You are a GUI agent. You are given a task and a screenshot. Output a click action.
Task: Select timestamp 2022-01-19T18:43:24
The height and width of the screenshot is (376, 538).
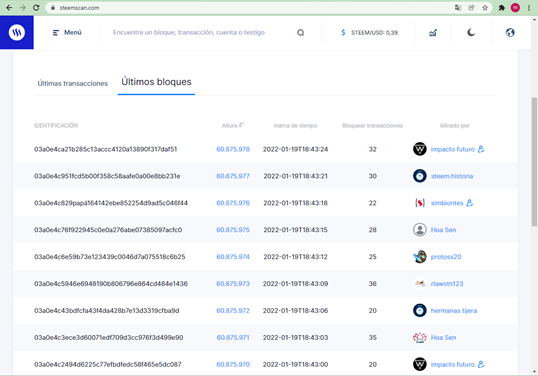click(295, 149)
